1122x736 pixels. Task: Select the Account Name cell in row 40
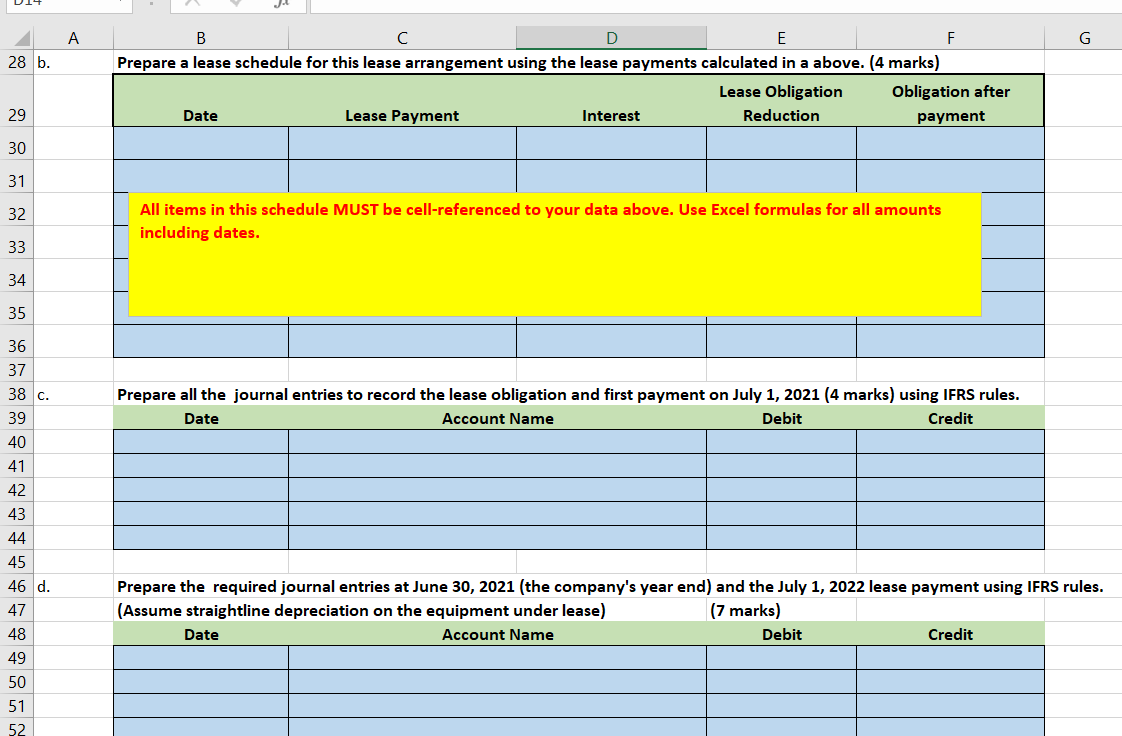(x=497, y=442)
